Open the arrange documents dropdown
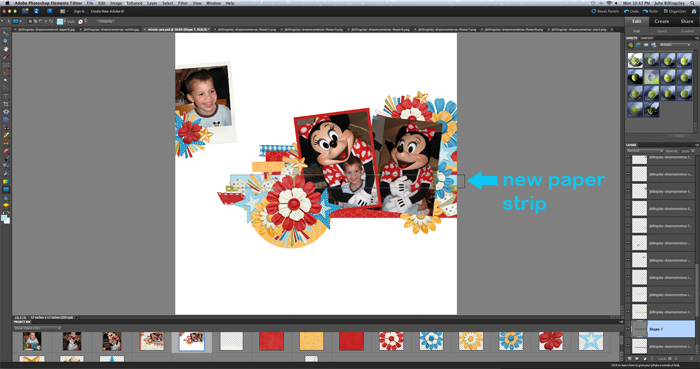This screenshot has height=369, width=700. point(63,11)
